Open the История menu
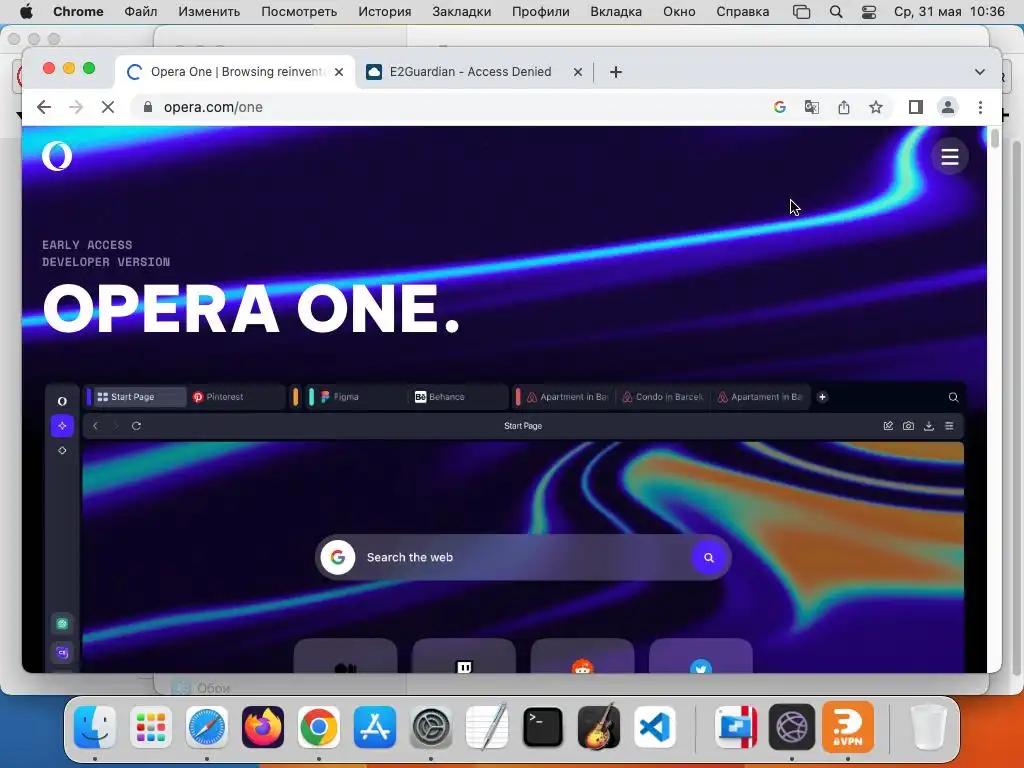Screen dimensions: 1024x768 point(385,12)
